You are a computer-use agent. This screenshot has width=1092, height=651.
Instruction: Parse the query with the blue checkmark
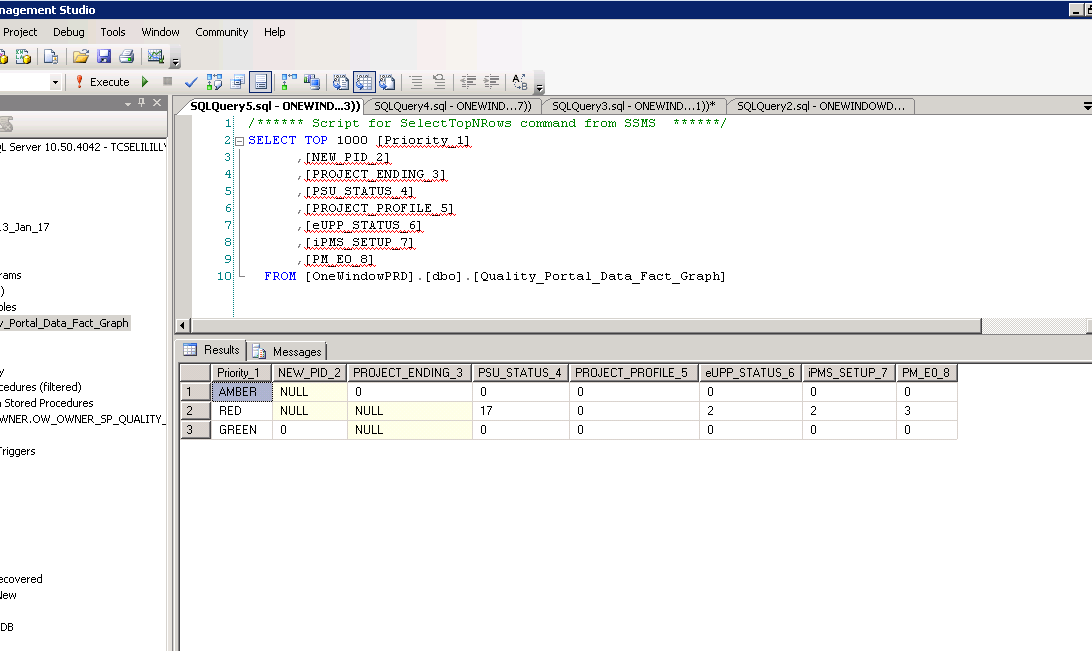point(191,82)
